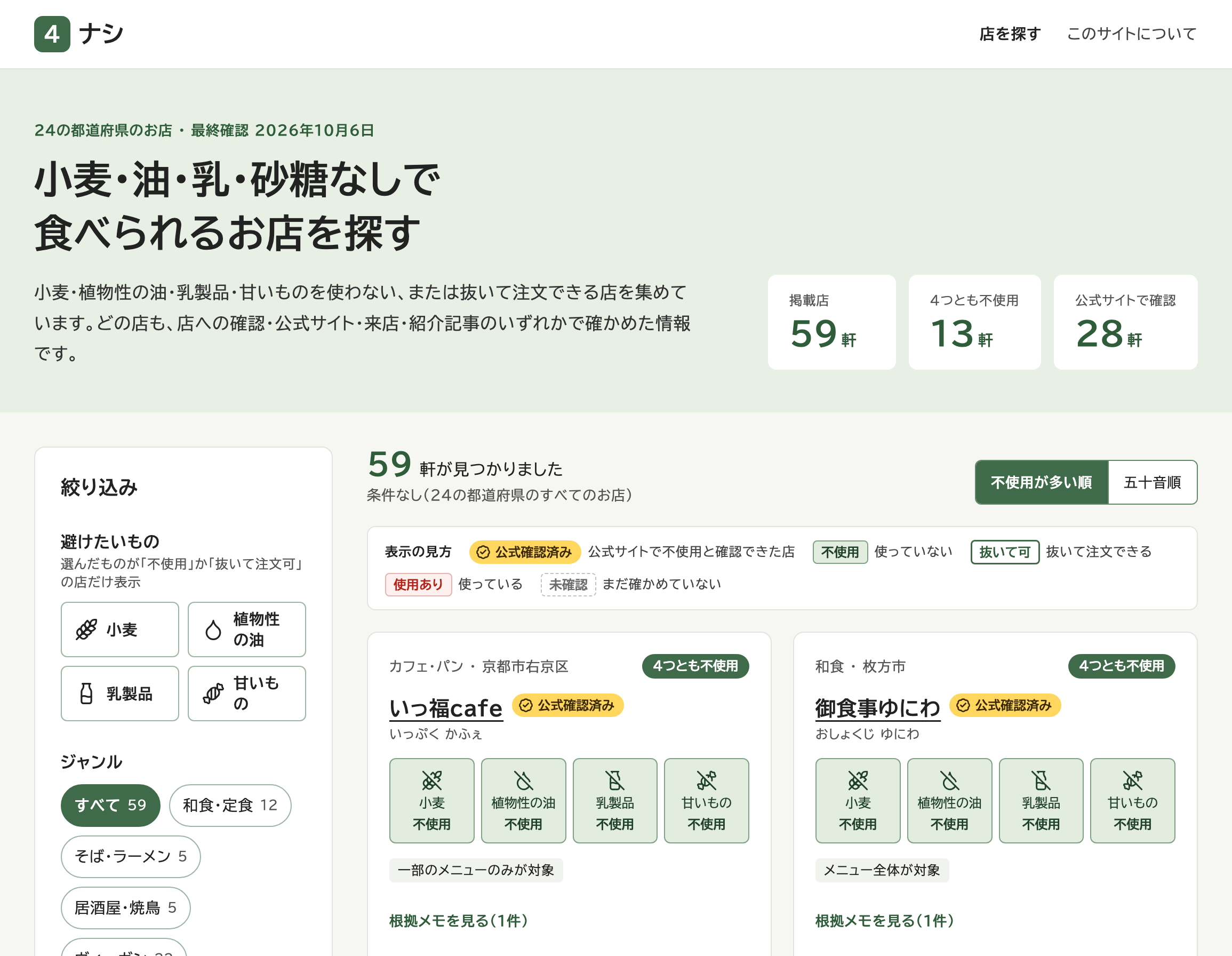Click the 不使用 legend tag
Image resolution: width=1232 pixels, height=956 pixels.
point(840,552)
